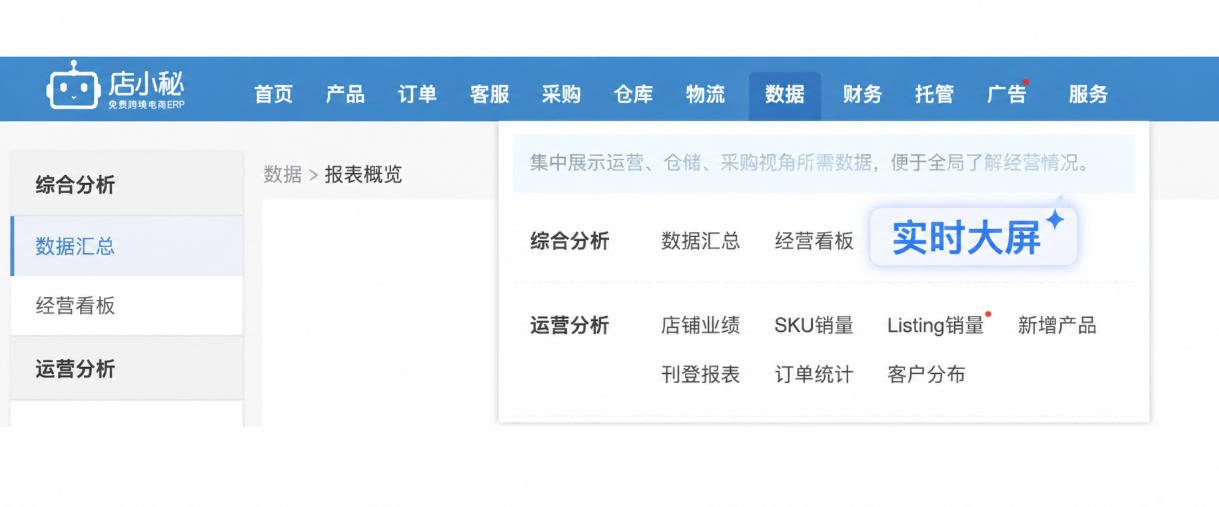
Task: Open the 广告 menu
Action: (x=1006, y=95)
